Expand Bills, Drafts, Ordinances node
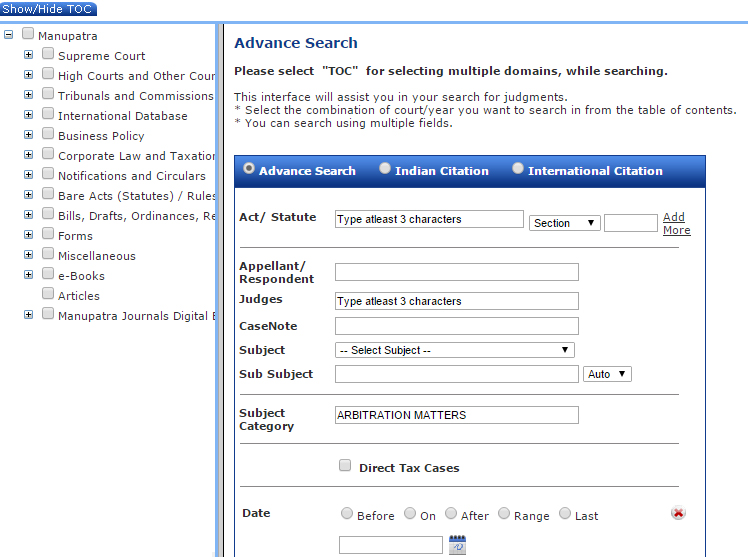 pyautogui.click(x=29, y=215)
